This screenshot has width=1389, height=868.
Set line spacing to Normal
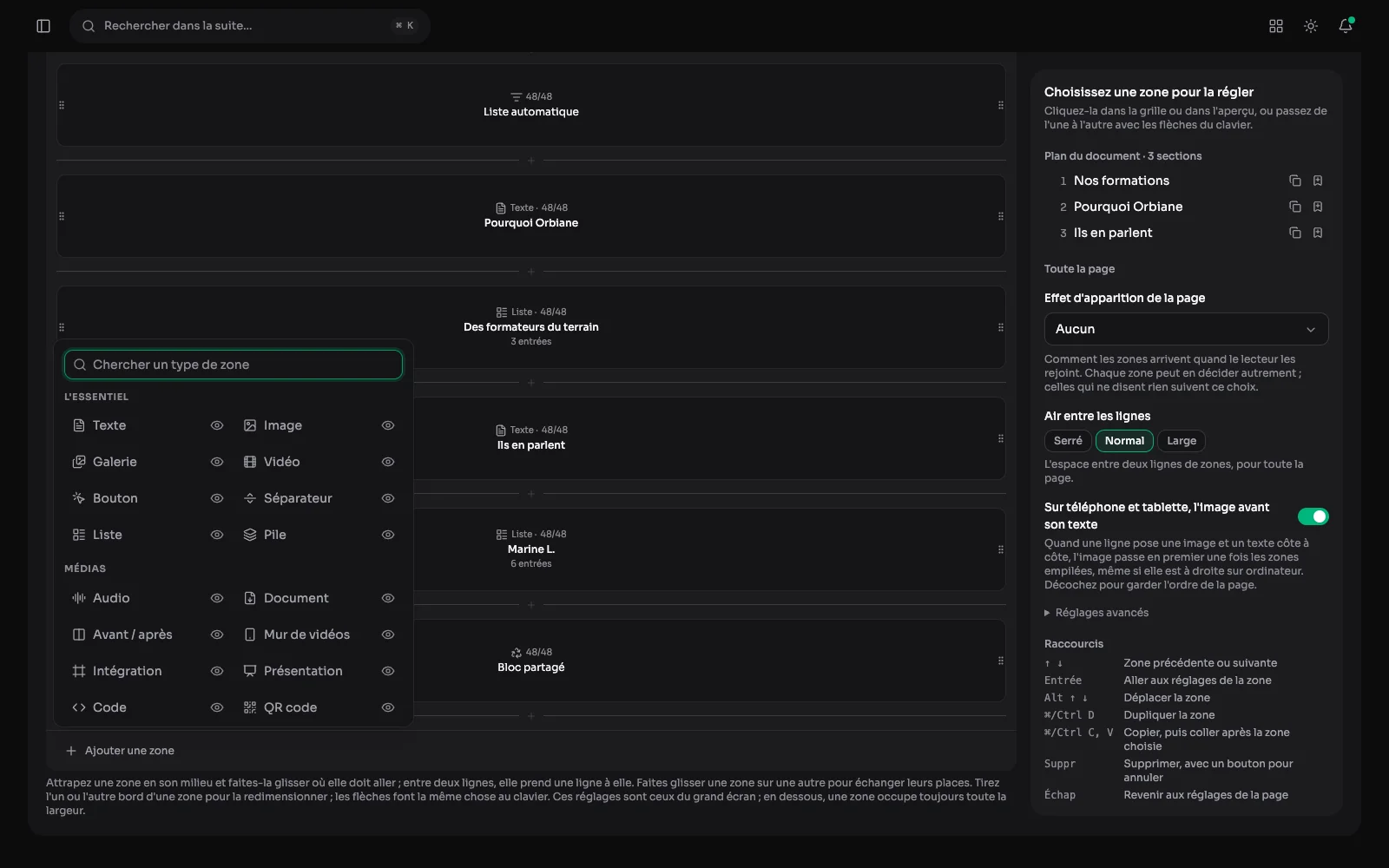pos(1124,441)
